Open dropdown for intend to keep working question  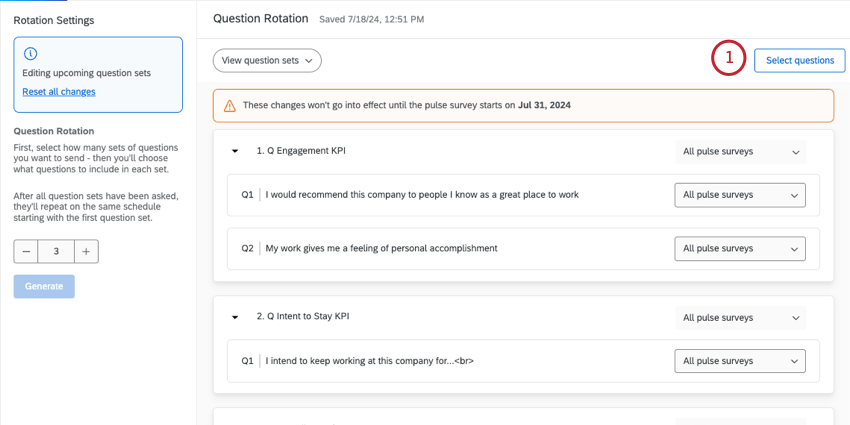740,361
